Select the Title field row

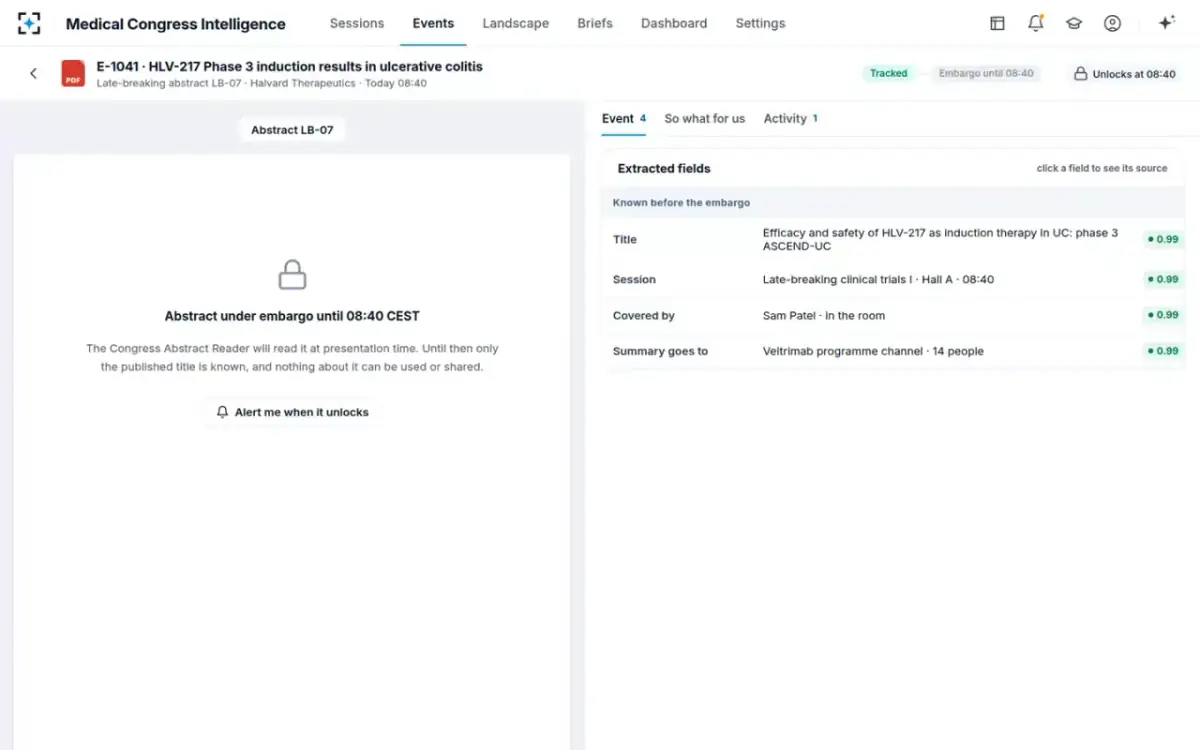pyautogui.click(x=893, y=239)
